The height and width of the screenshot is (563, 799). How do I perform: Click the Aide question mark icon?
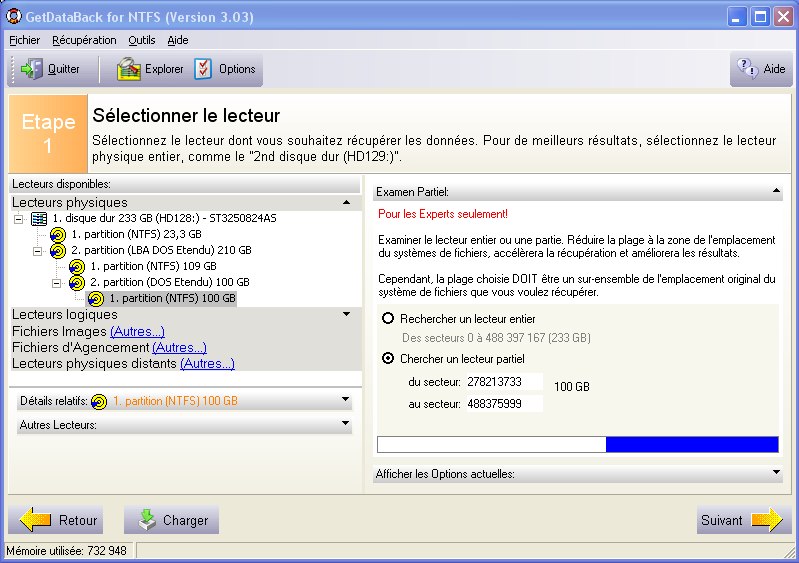point(748,68)
